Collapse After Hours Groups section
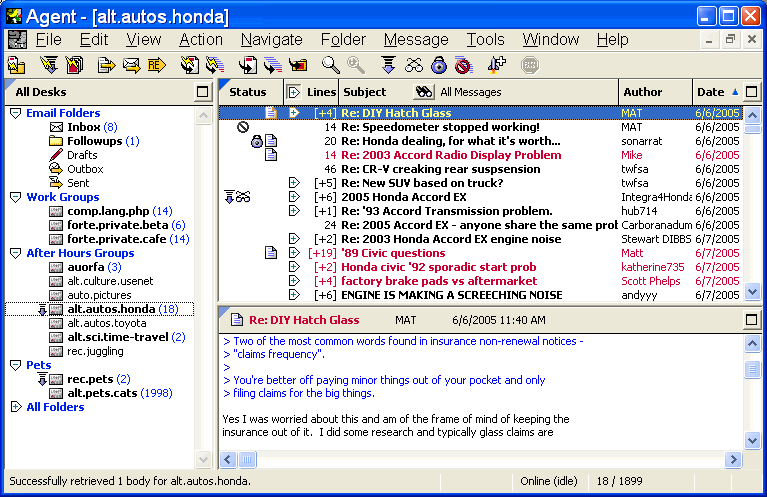This screenshot has width=767, height=497. tap(16, 253)
